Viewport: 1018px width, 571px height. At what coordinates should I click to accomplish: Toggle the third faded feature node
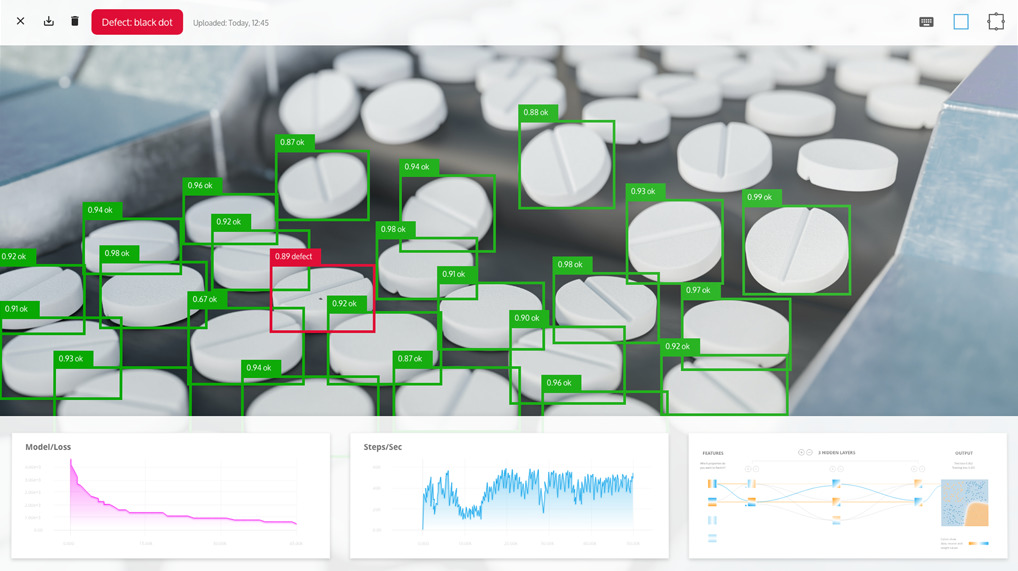712,520
